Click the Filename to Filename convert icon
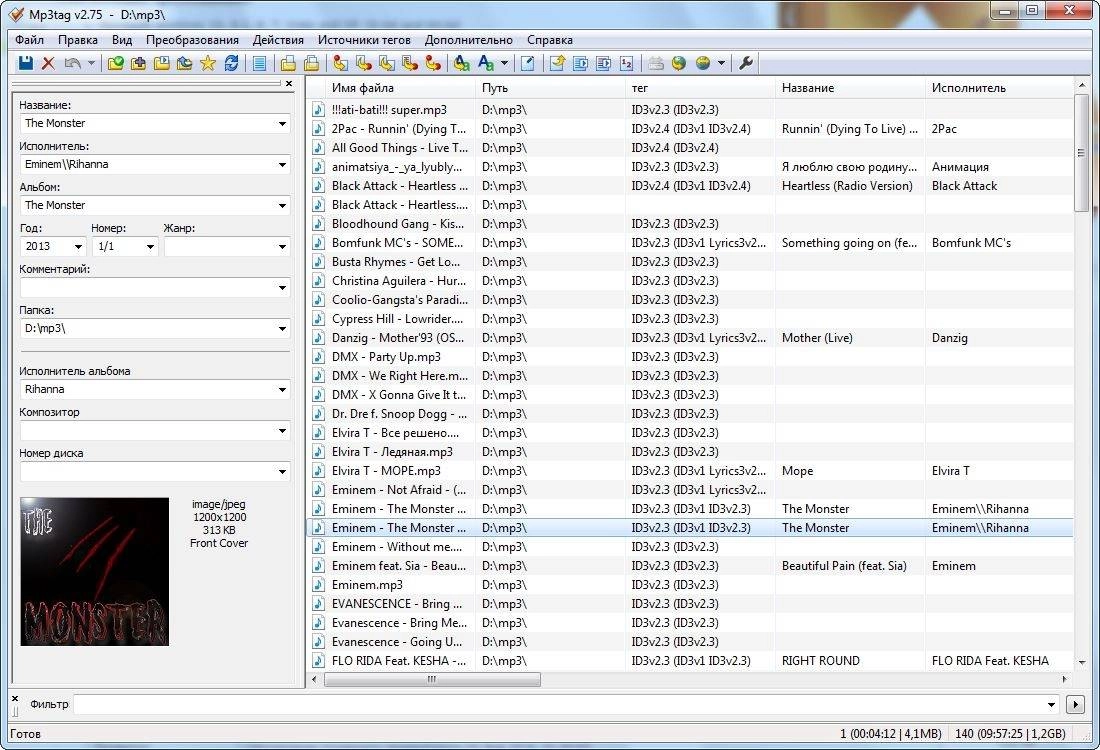The image size is (1100, 750). click(x=387, y=63)
